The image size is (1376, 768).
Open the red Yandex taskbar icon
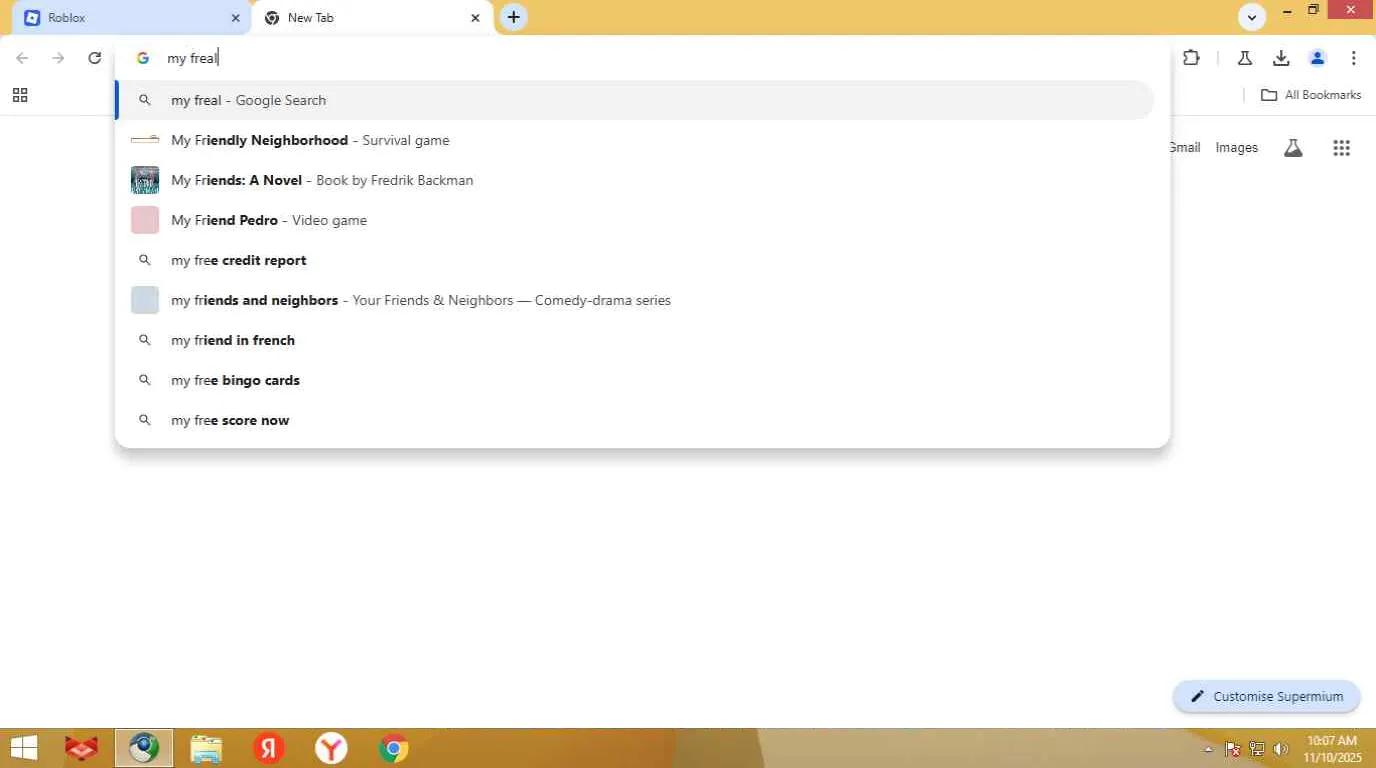pos(268,748)
